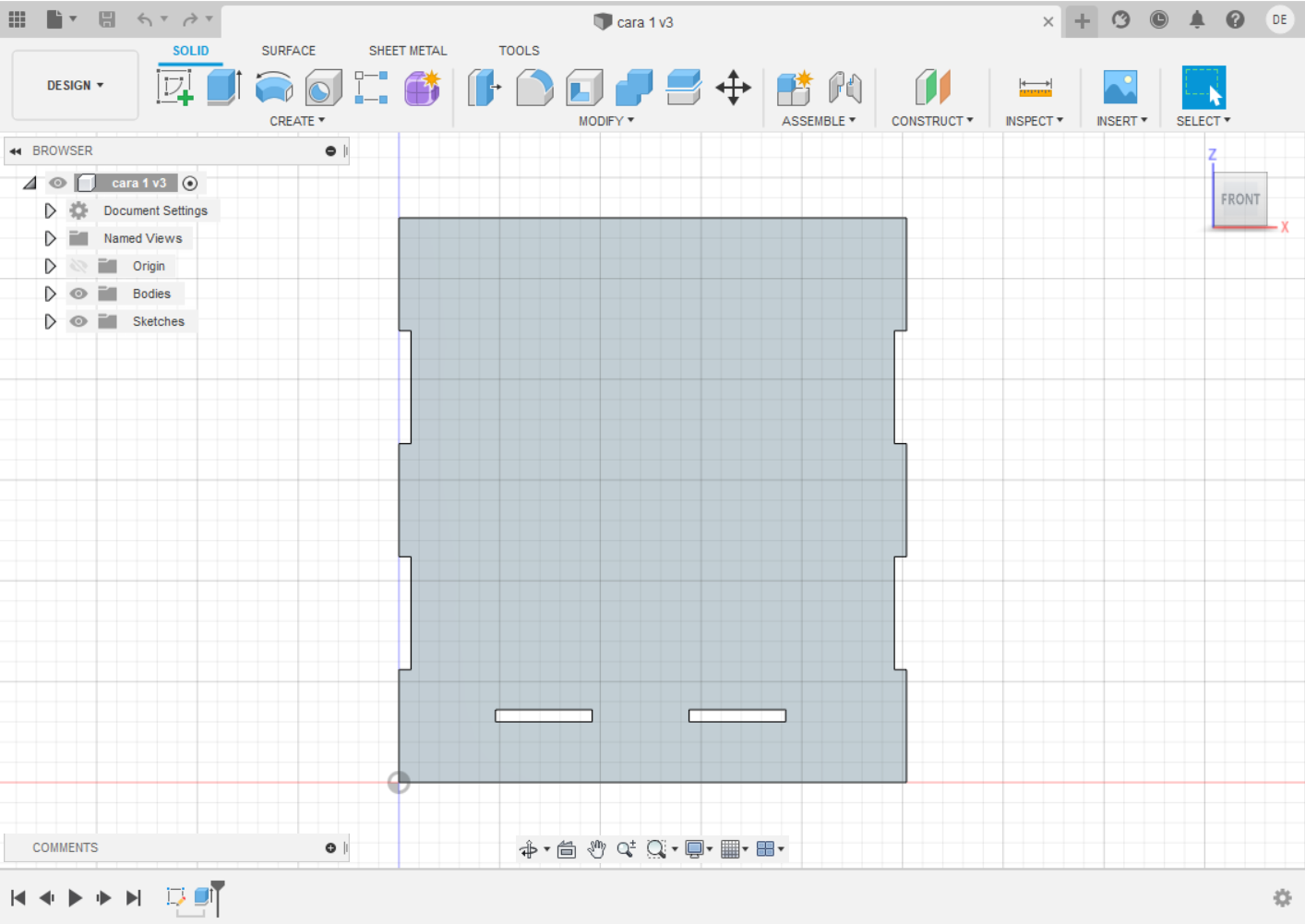
Task: Click the Shell tool icon
Action: click(x=584, y=88)
